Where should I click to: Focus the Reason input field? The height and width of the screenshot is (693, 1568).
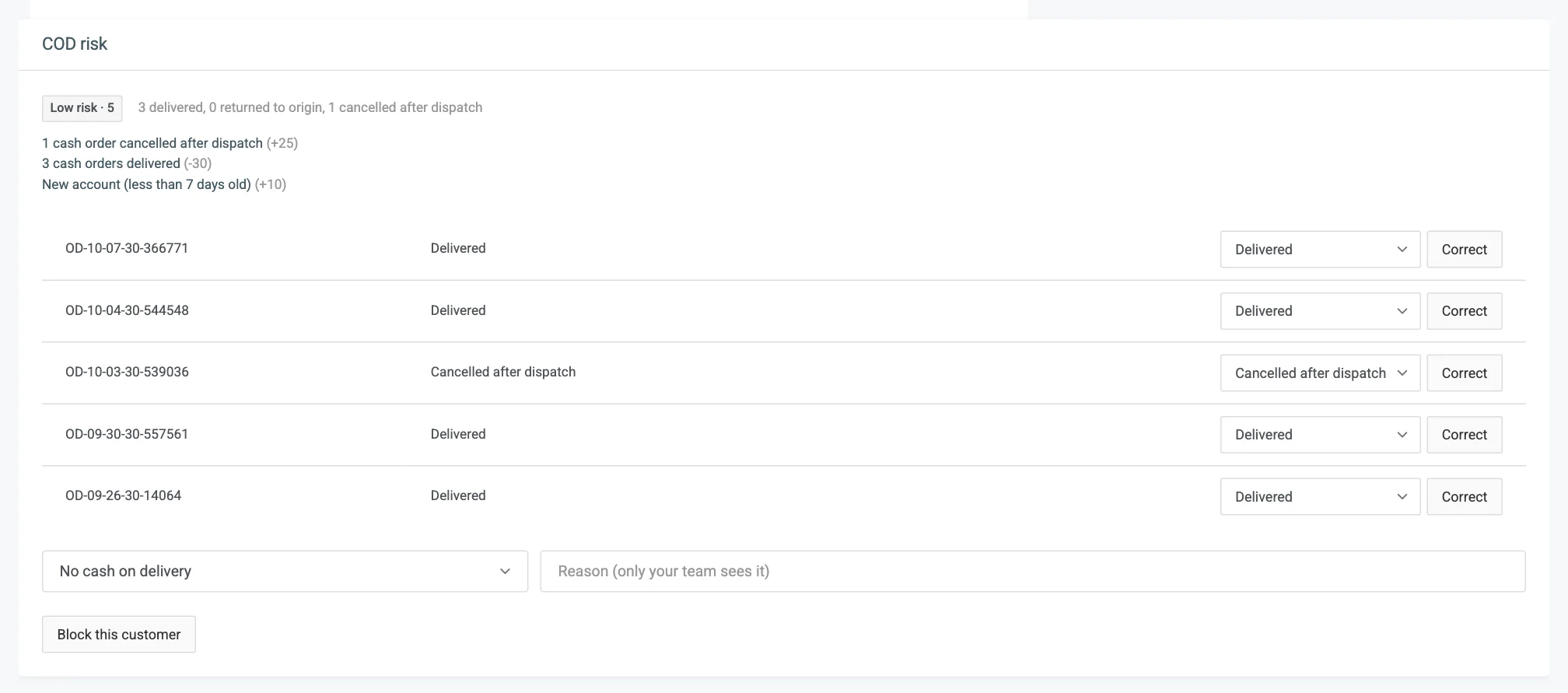tap(1032, 572)
